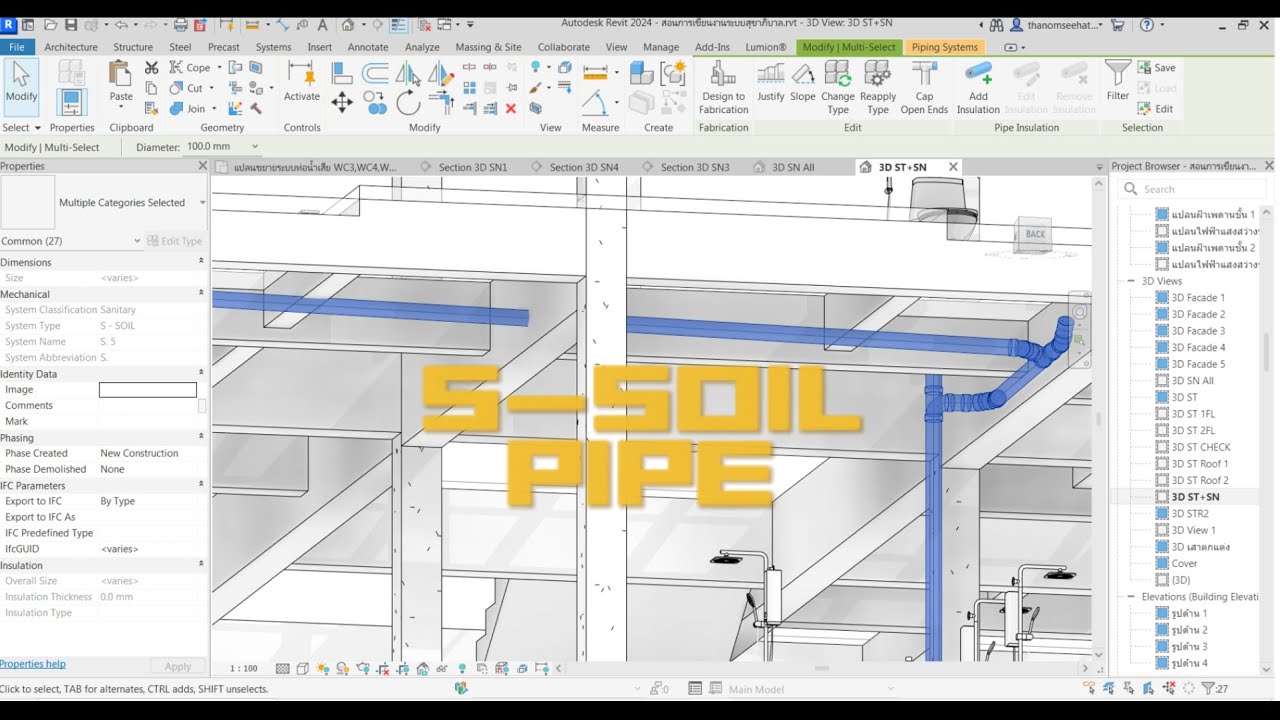Click the Cap Open Ends tool
This screenshot has width=1280, height=720.
coord(924,88)
